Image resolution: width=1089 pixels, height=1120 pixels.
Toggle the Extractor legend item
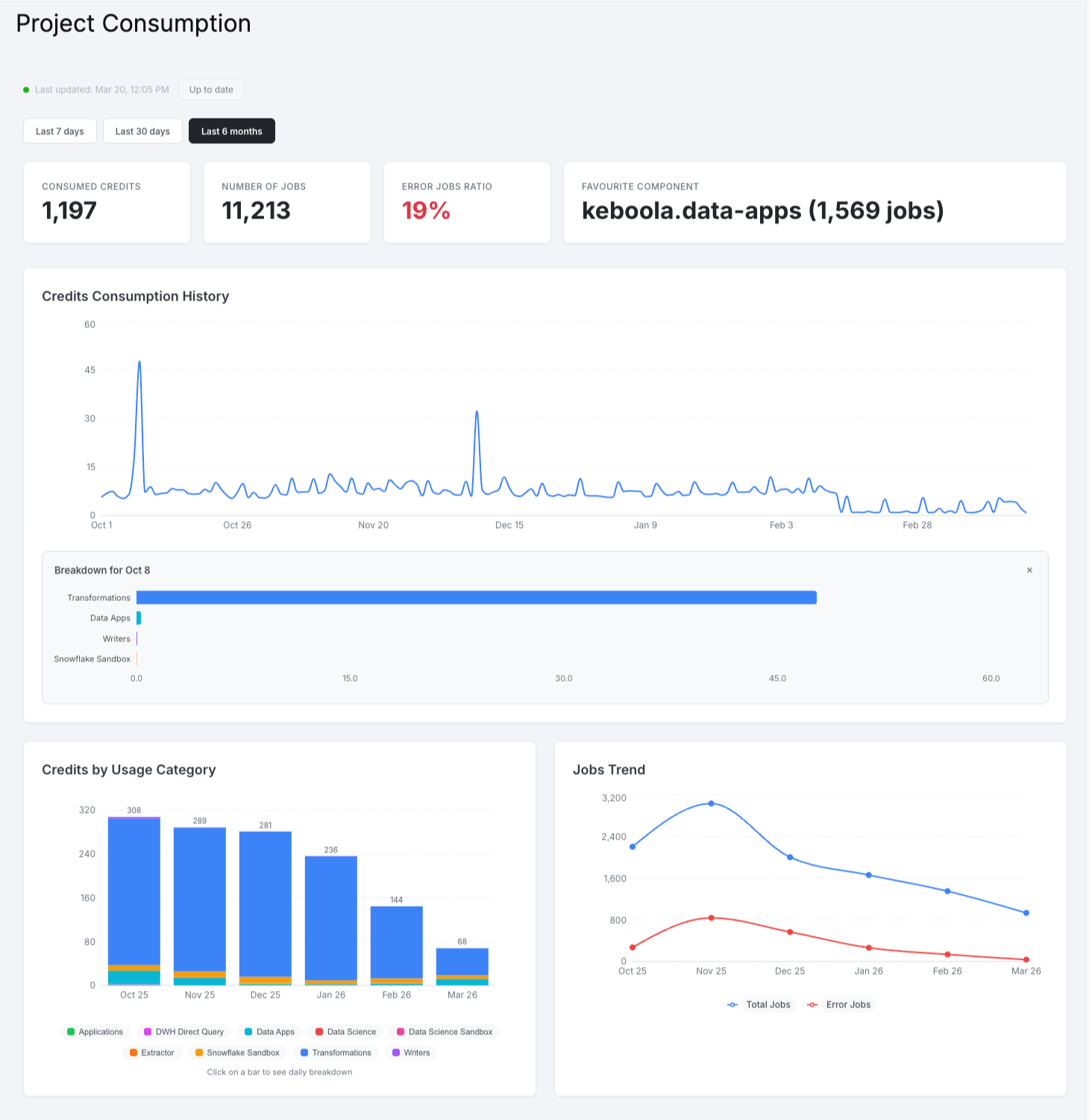click(x=152, y=1053)
